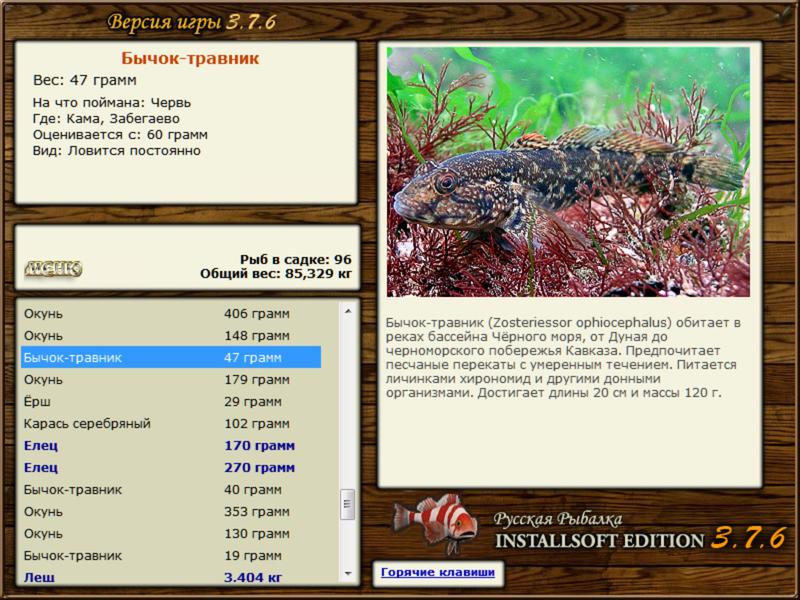Select the Окунь 130 грамм row

pos(171,533)
